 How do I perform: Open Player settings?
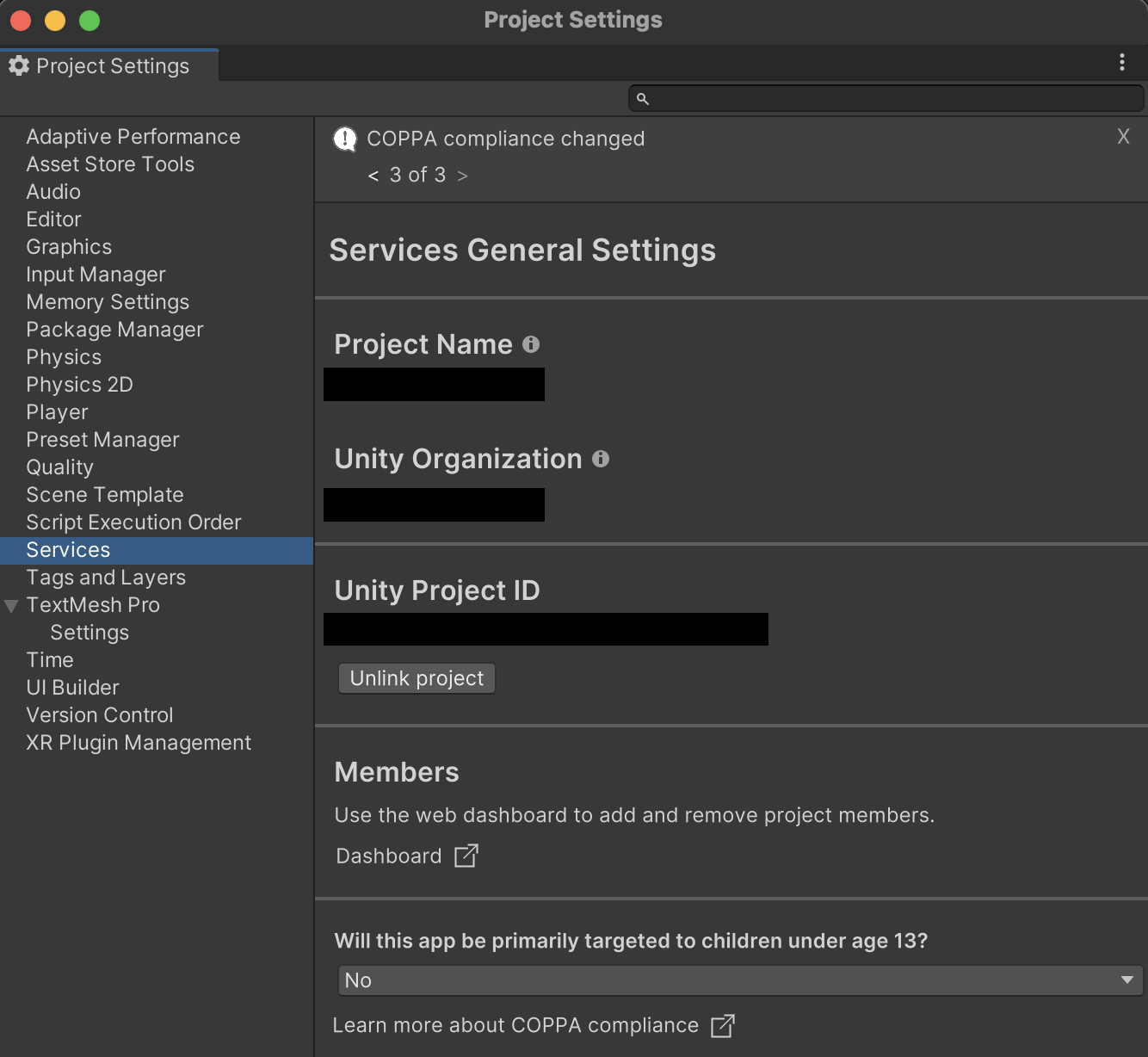[x=57, y=412]
